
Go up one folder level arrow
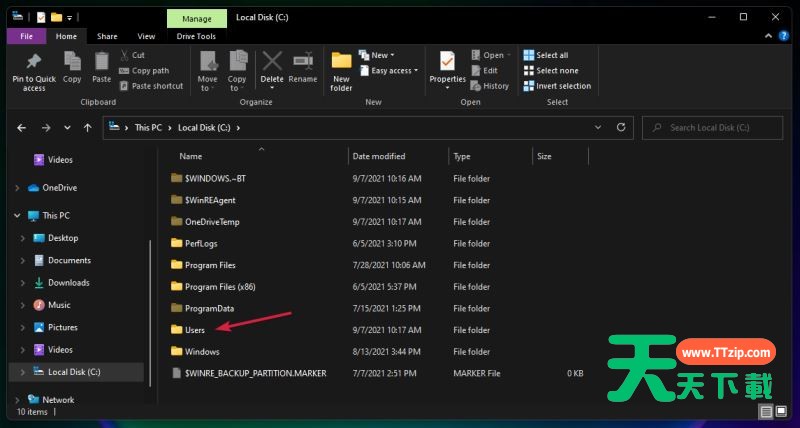pos(89,128)
